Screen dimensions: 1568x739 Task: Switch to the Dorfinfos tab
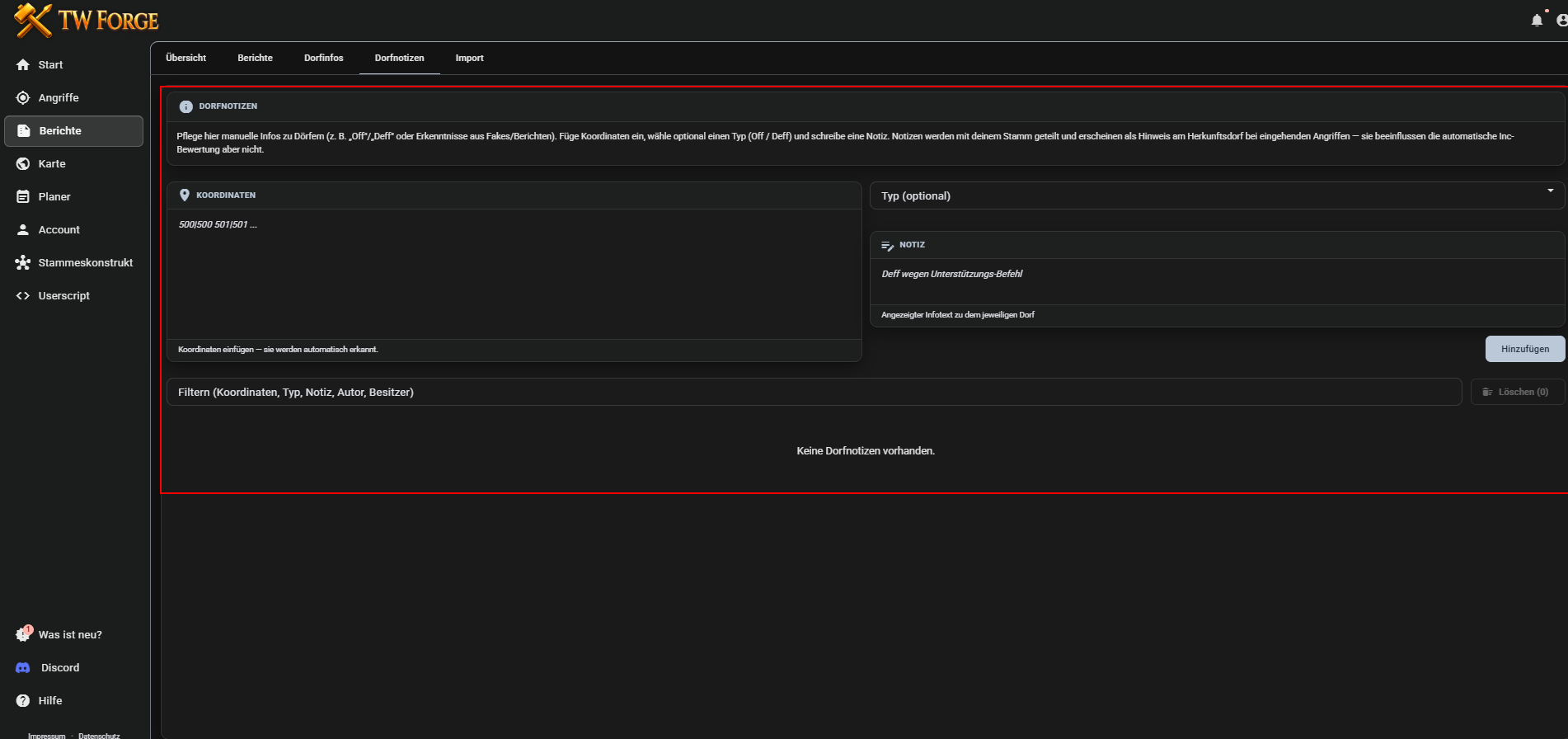click(323, 58)
